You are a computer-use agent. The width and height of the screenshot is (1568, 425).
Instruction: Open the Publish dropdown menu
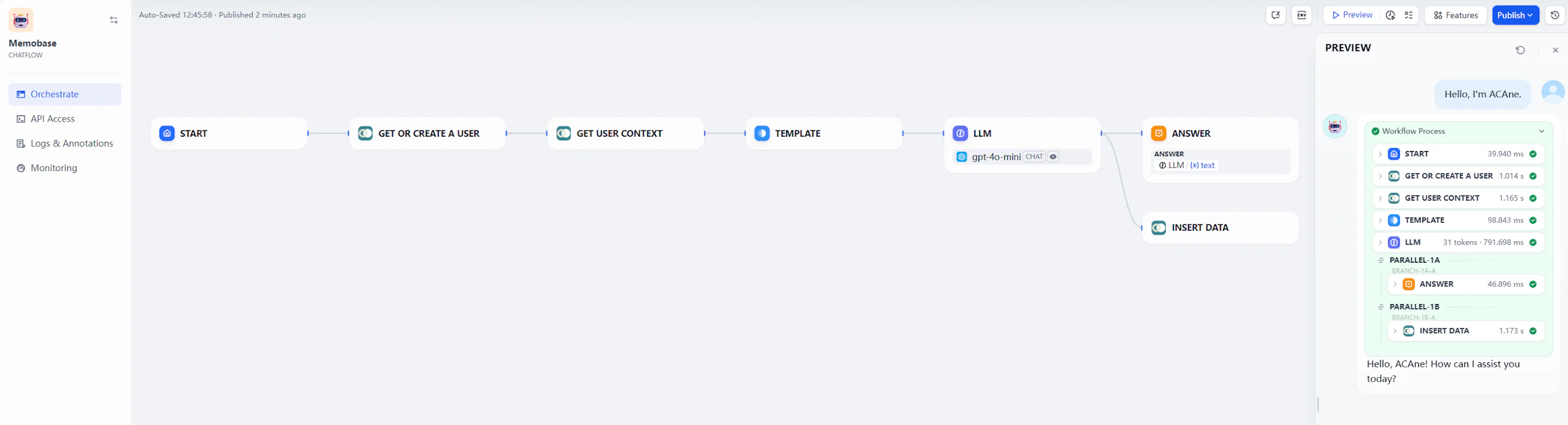coord(1516,15)
